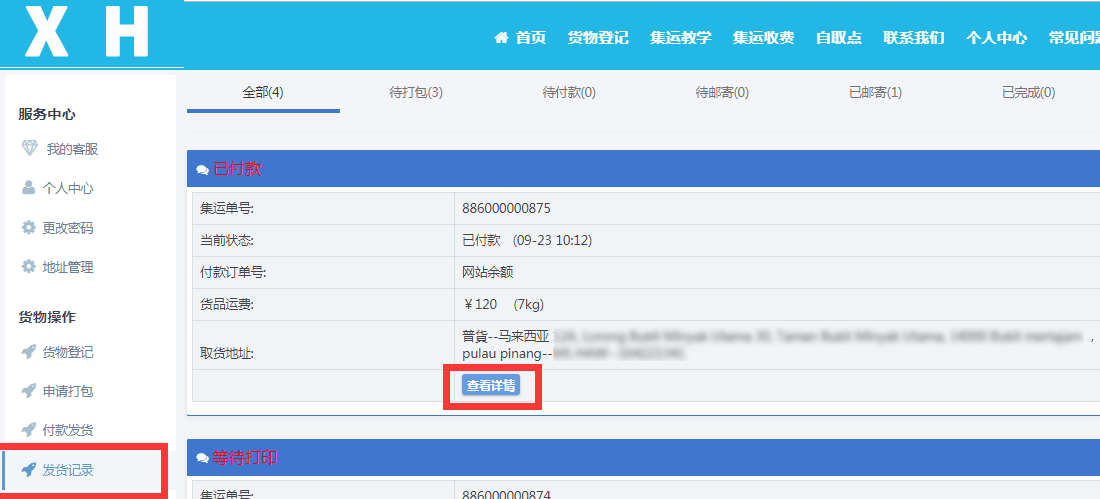Go to 自取点 in the navigation bar

838,38
